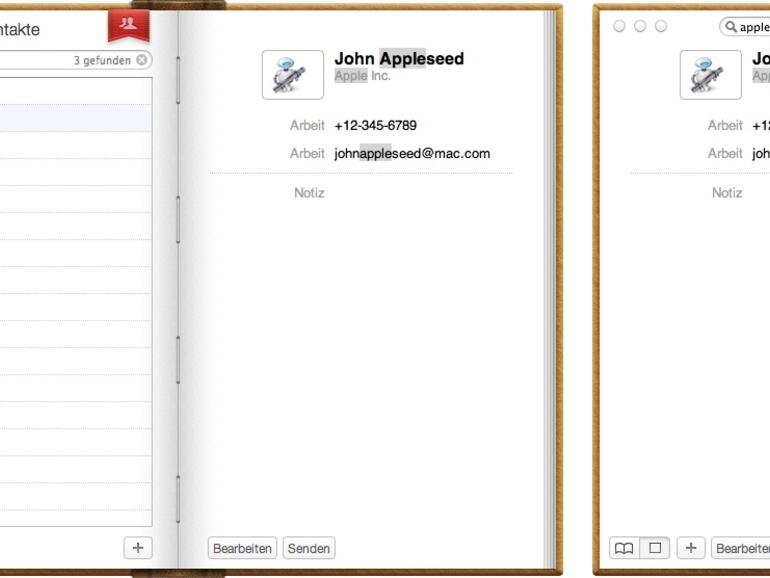770x578 pixels.
Task: Click the phone number +12-345-6789
Action: click(375, 125)
